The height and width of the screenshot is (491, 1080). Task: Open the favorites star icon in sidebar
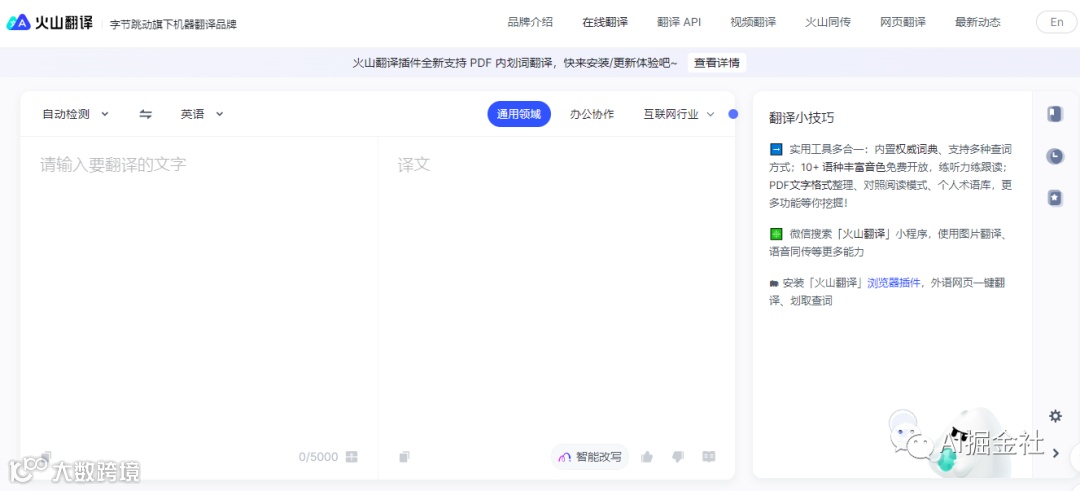point(1055,198)
